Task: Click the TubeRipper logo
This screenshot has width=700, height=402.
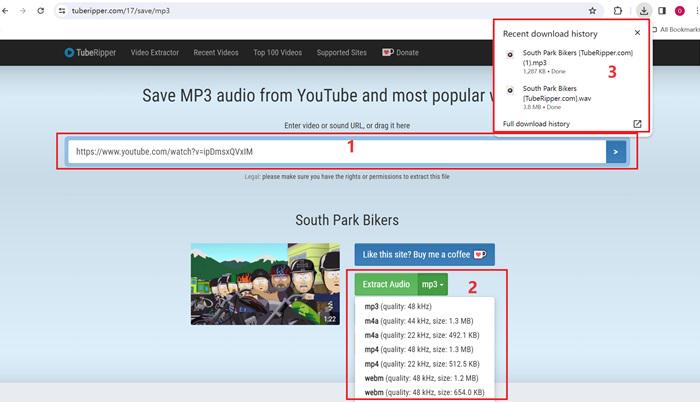Action: (90, 53)
